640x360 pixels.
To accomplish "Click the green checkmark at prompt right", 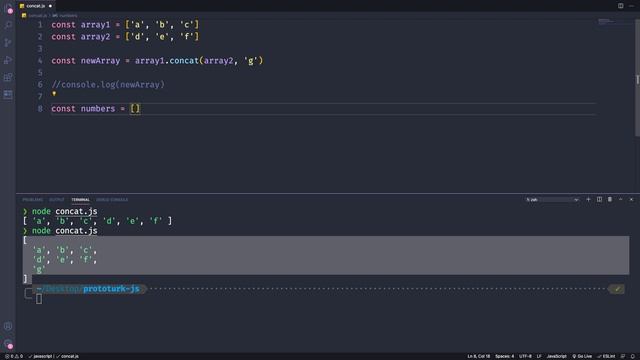I will (617, 289).
